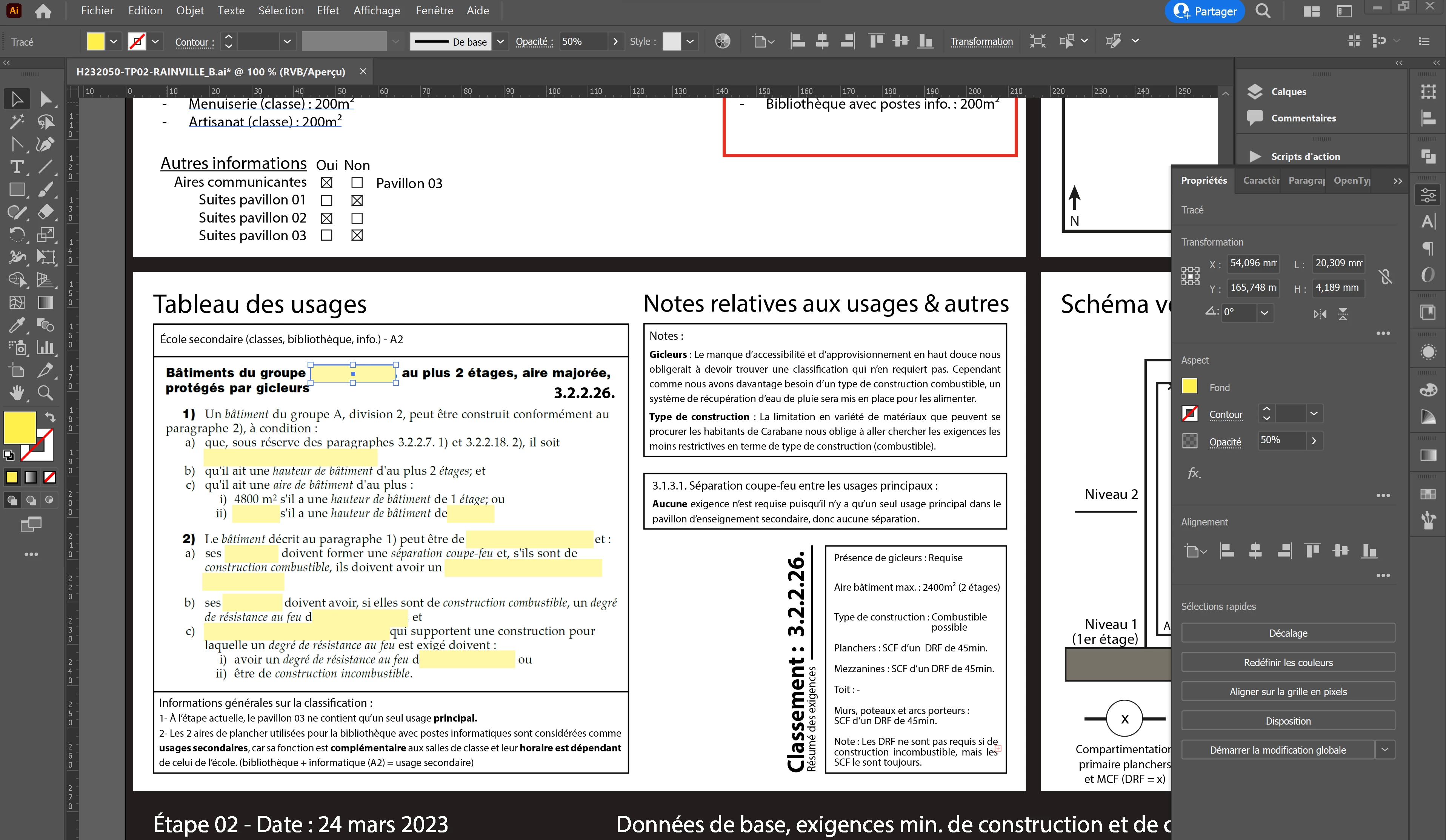Viewport: 1446px width, 840px height.
Task: Choose the Eyedropper tool
Action: 17,325
